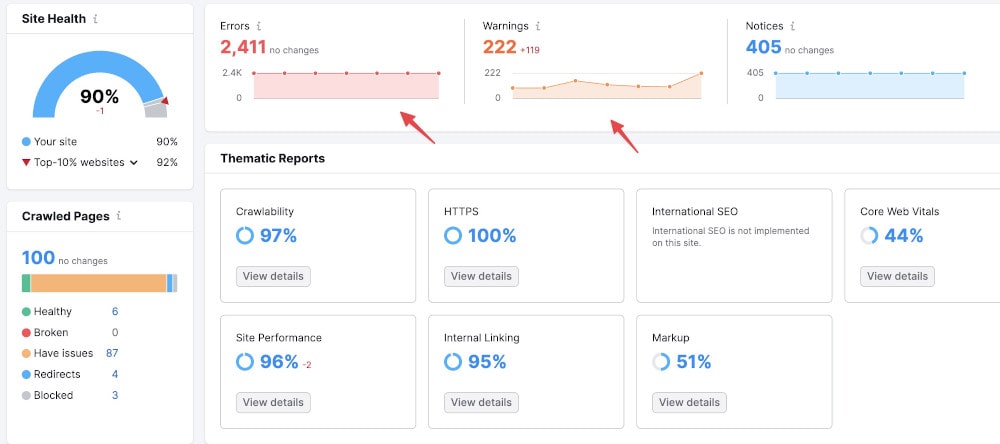Click the Core Web Vitals 44% score
This screenshot has height=444, width=1000.
[904, 236]
